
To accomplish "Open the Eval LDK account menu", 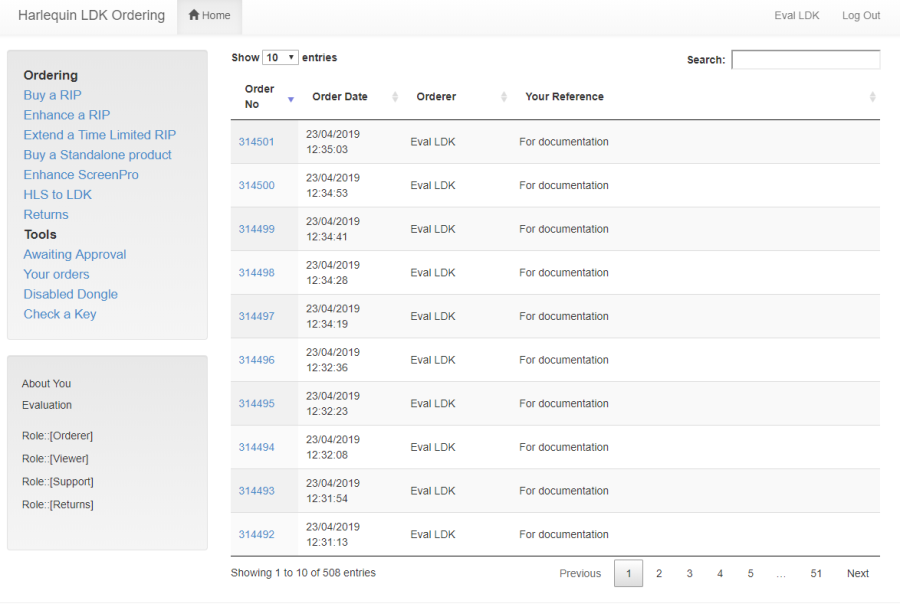I will click(x=796, y=16).
